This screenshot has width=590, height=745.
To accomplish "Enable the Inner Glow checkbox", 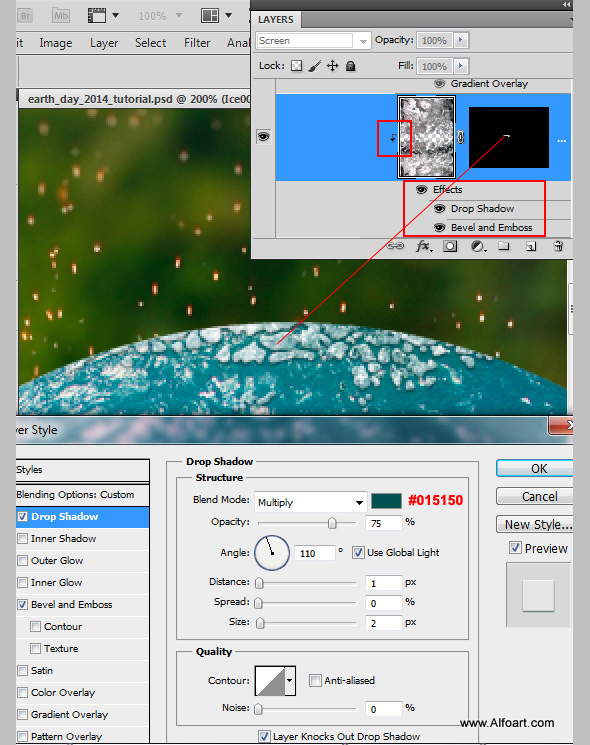I will click(x=22, y=583).
